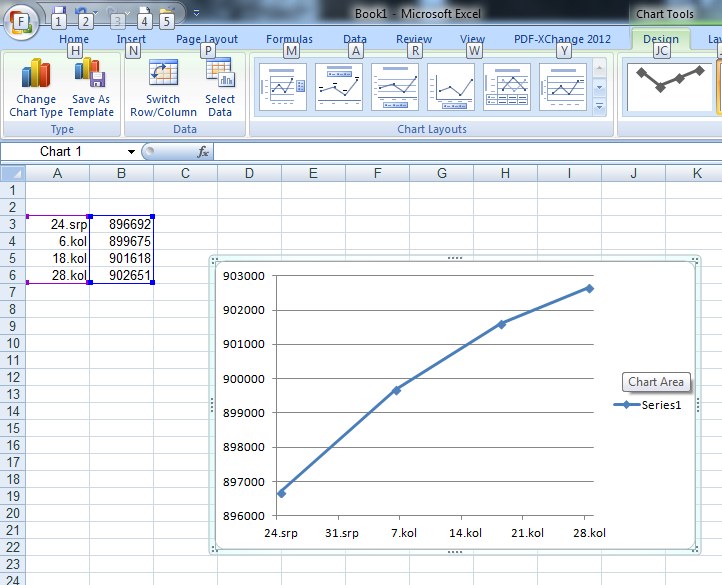Select cell containing 24.srp

pyautogui.click(x=58, y=224)
